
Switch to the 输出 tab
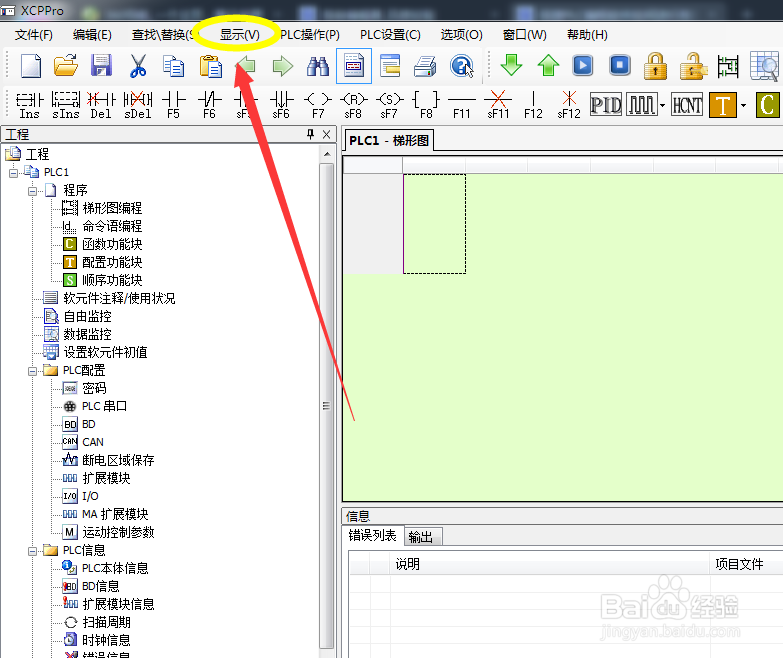point(422,537)
